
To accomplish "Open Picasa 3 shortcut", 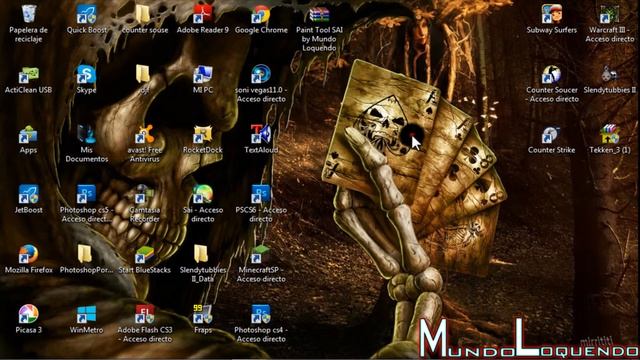I will 29,314.
